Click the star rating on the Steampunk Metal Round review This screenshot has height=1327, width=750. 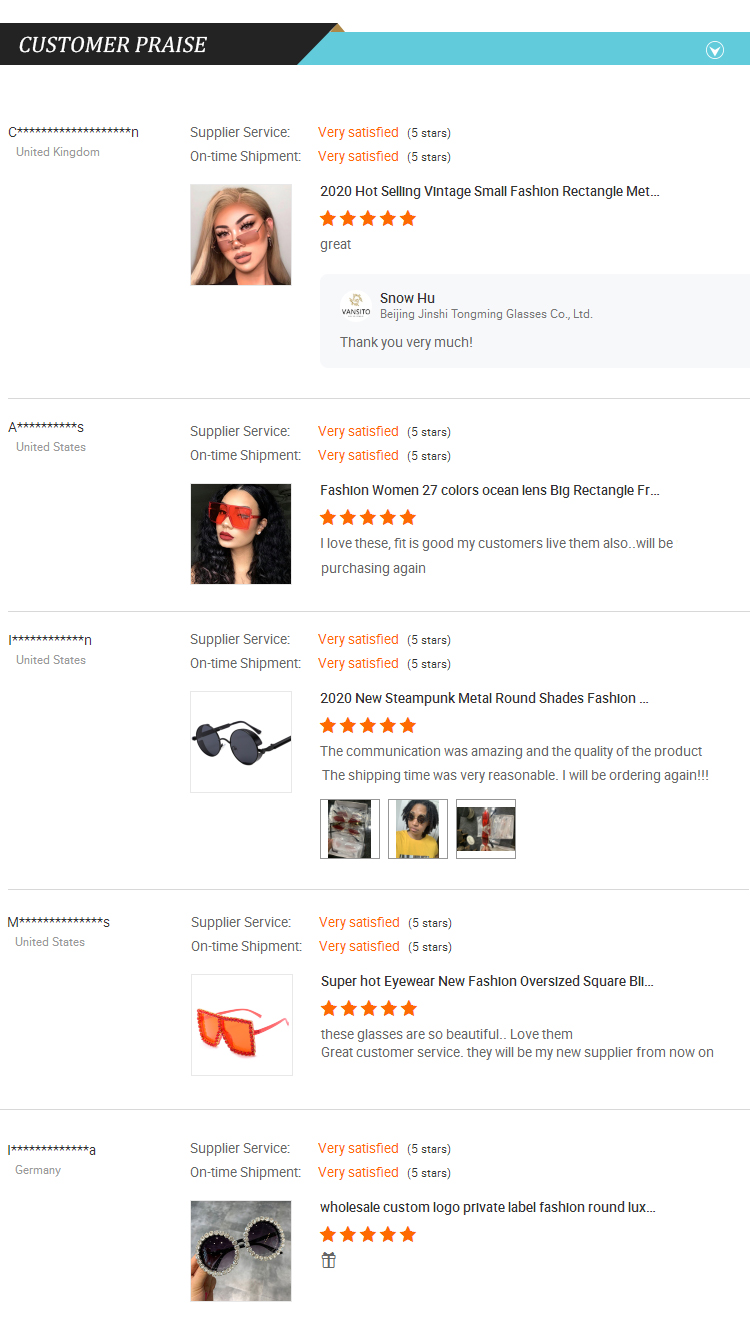tap(367, 725)
